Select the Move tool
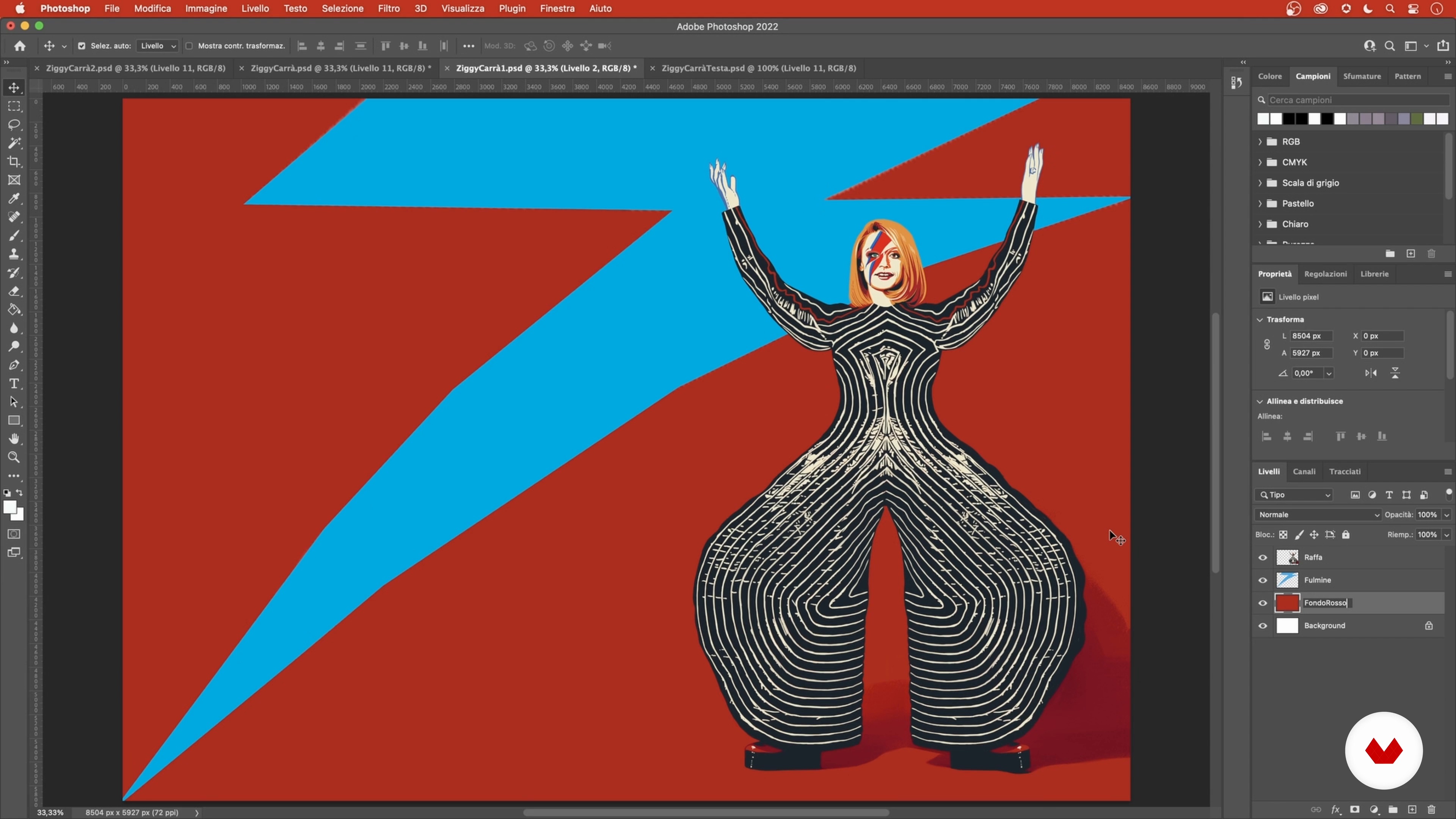 tap(14, 88)
